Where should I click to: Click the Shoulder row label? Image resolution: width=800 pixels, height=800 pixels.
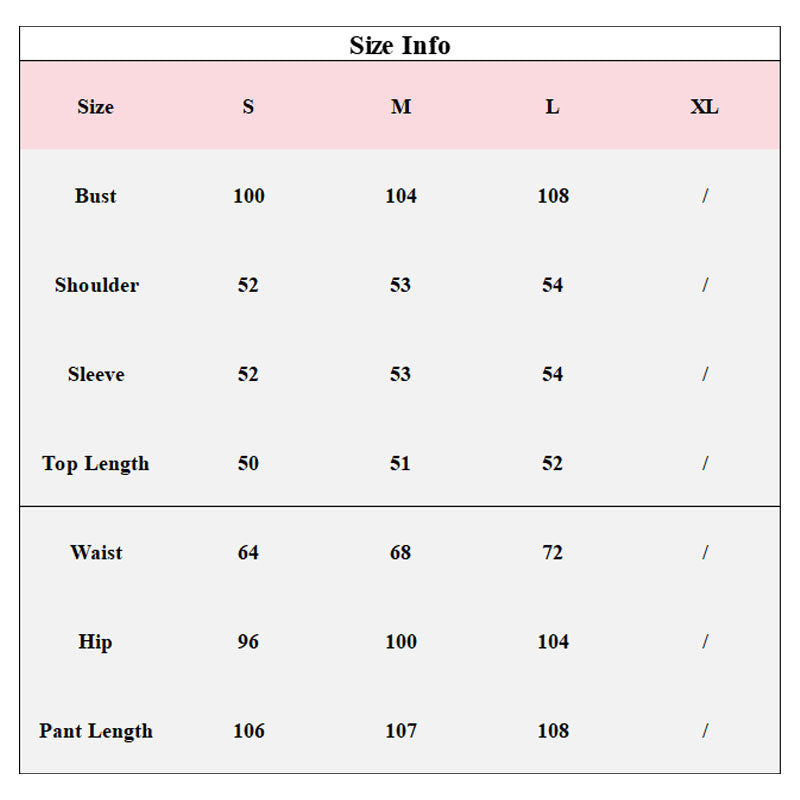click(x=97, y=285)
